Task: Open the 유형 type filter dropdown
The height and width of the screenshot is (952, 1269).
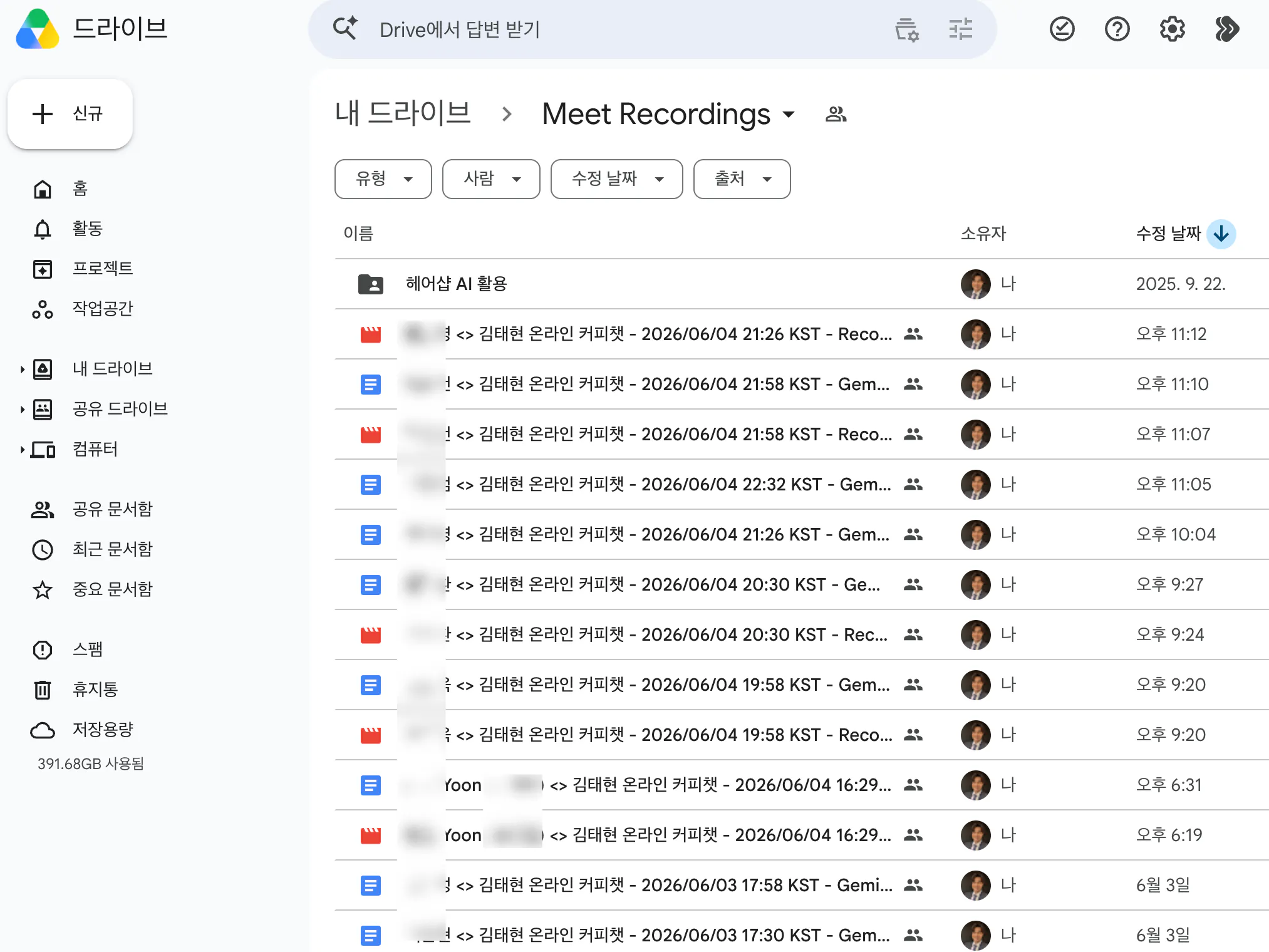Action: click(383, 179)
